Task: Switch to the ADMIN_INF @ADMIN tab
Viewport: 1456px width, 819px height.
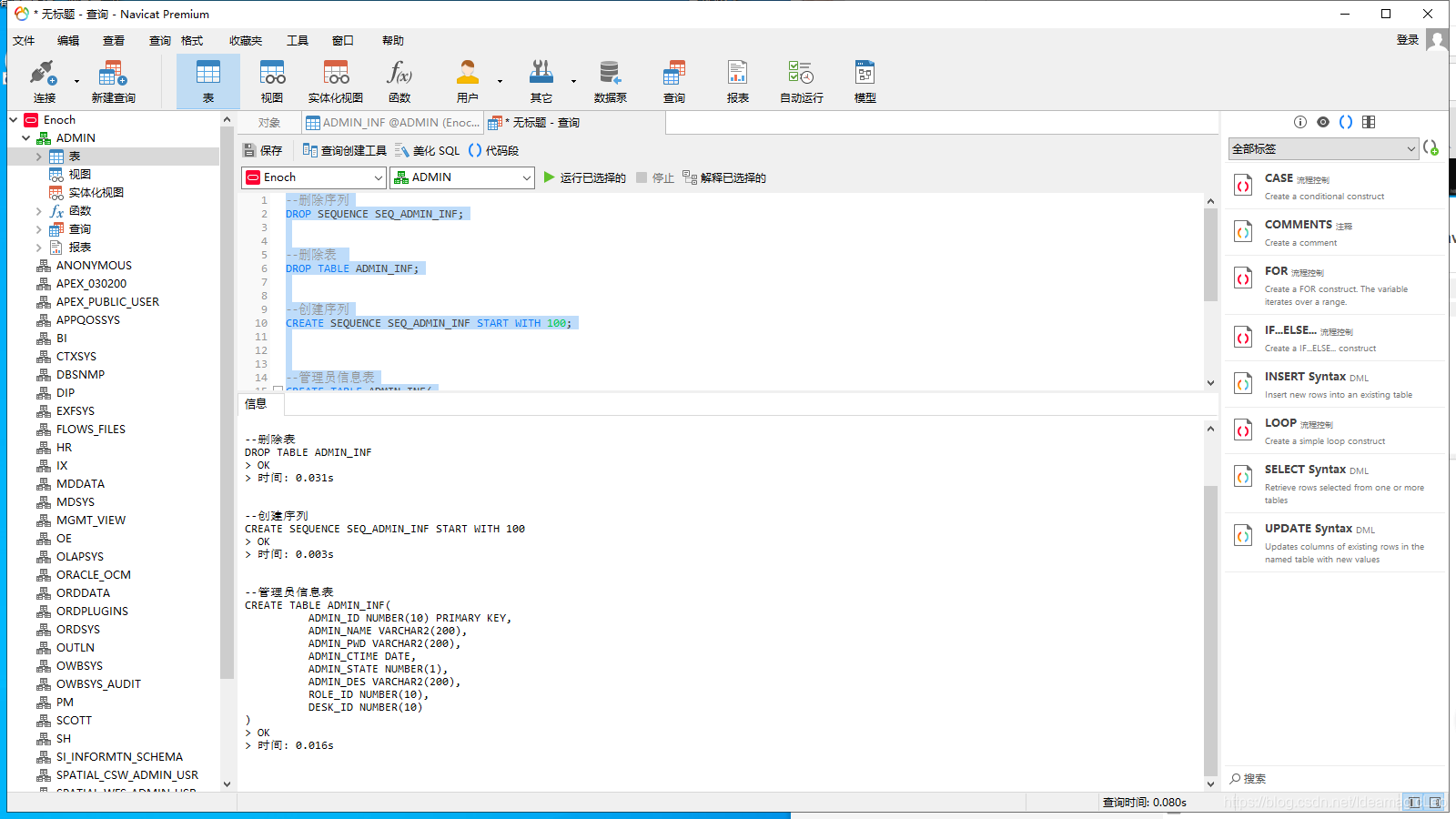Action: (x=392, y=123)
